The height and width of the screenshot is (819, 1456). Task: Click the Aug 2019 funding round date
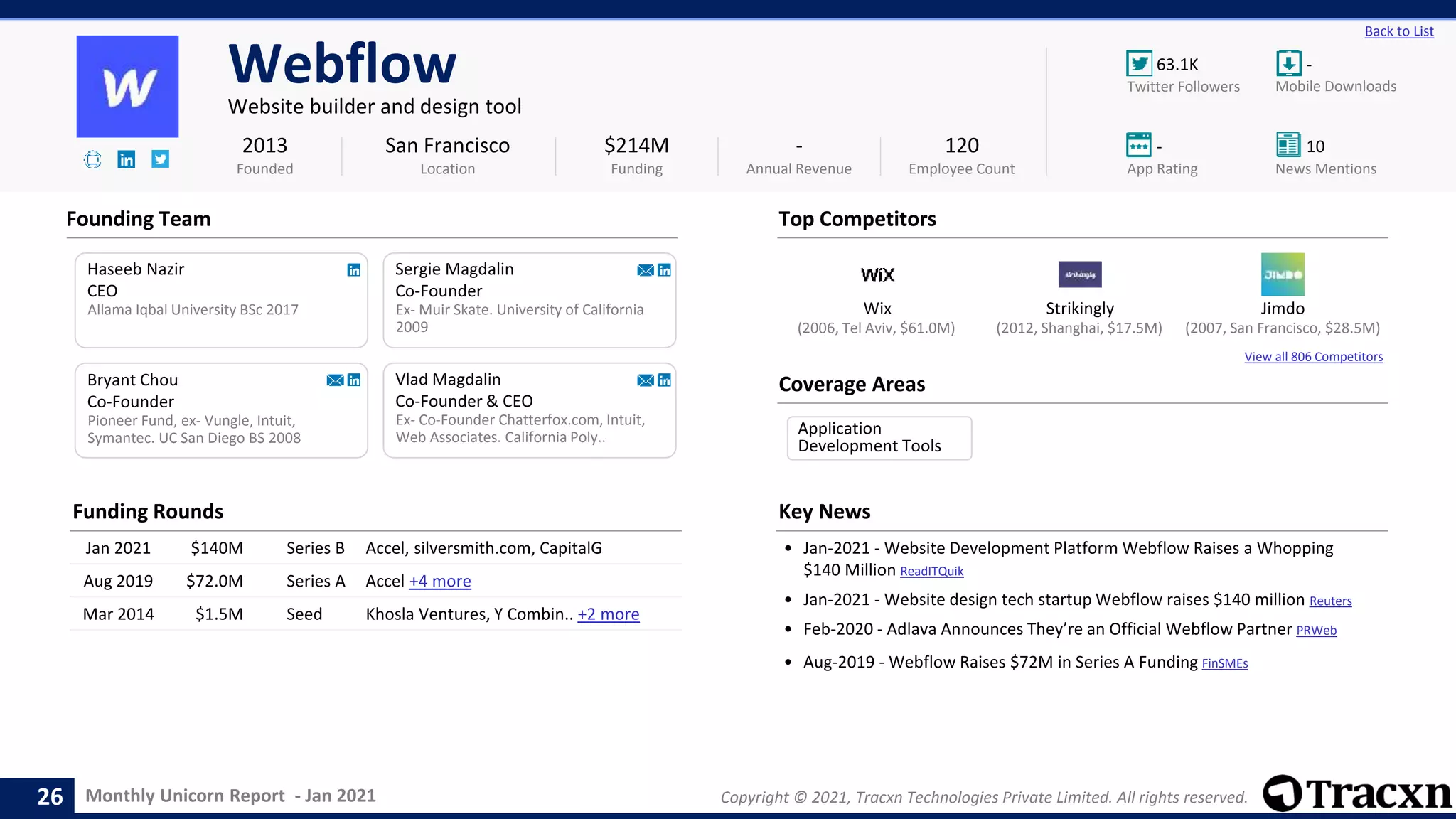(118, 582)
